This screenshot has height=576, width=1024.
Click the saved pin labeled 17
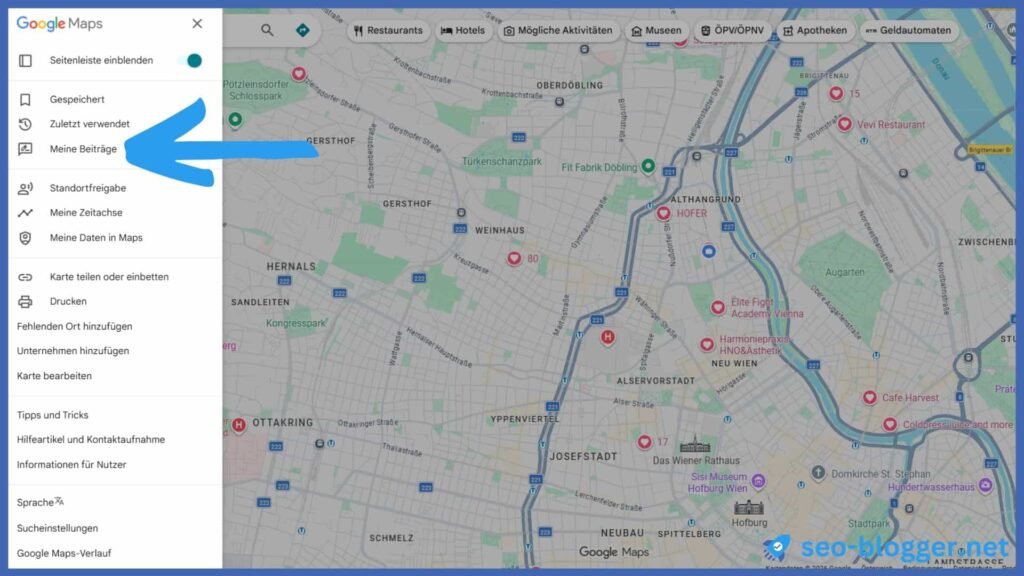pyautogui.click(x=645, y=442)
